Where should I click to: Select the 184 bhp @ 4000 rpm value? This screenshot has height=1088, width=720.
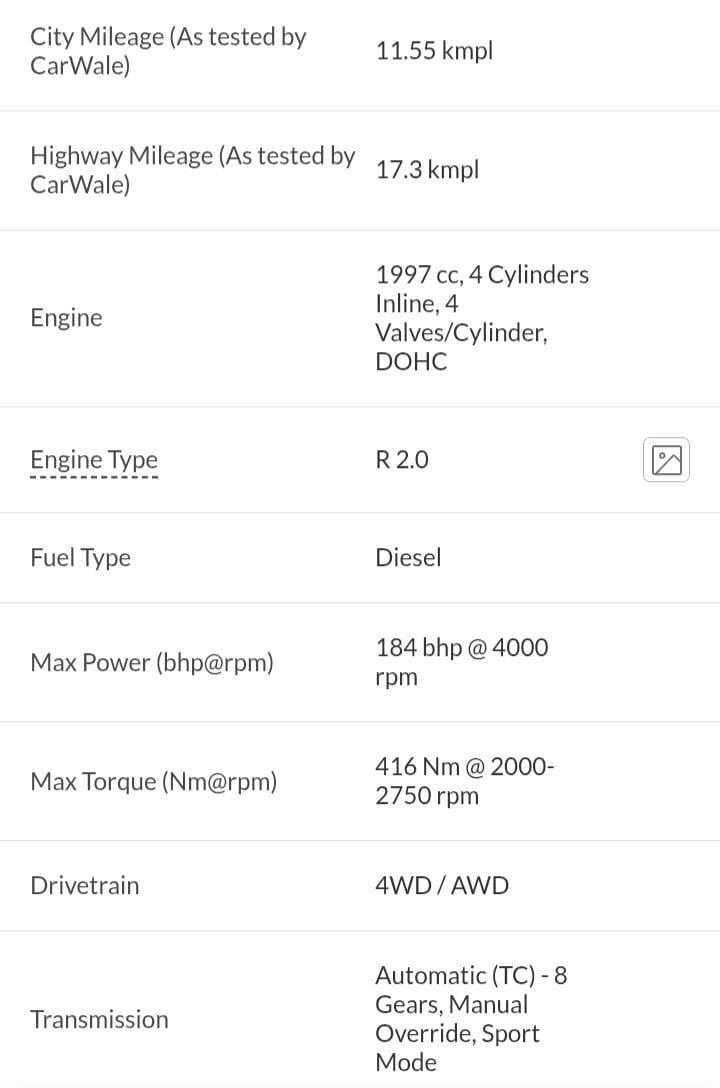[x=461, y=662]
